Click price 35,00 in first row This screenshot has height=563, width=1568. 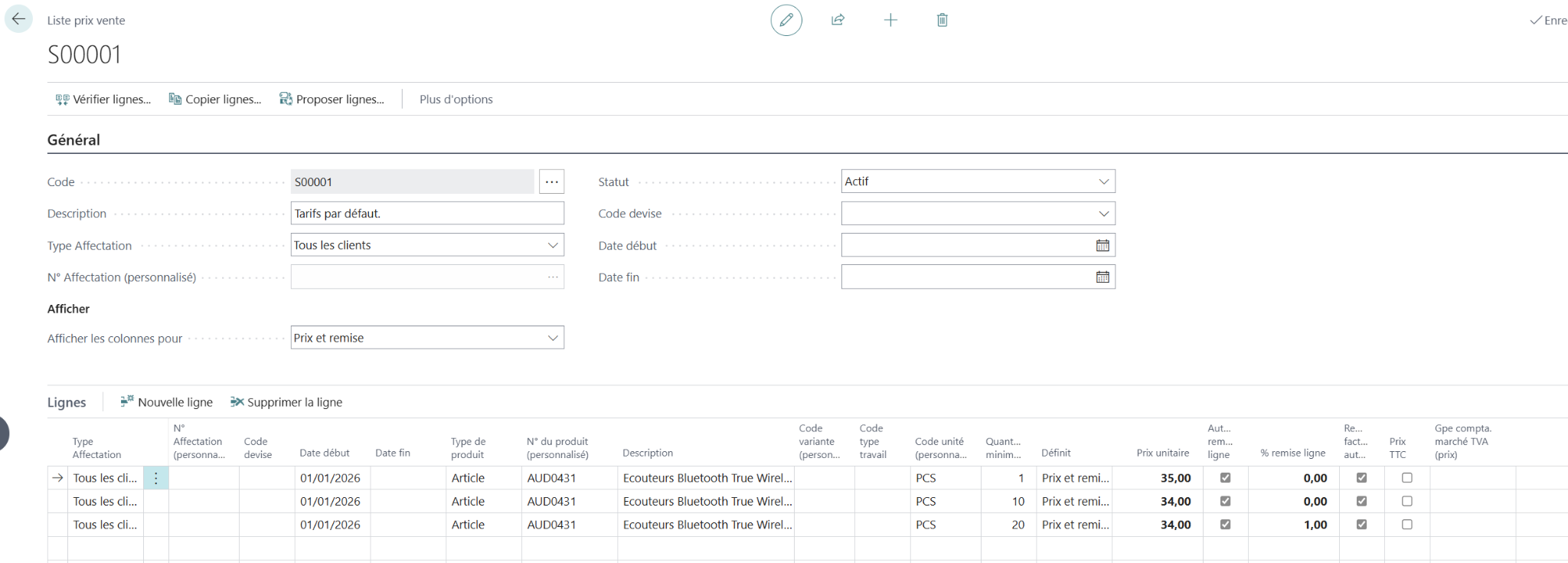click(x=1176, y=478)
